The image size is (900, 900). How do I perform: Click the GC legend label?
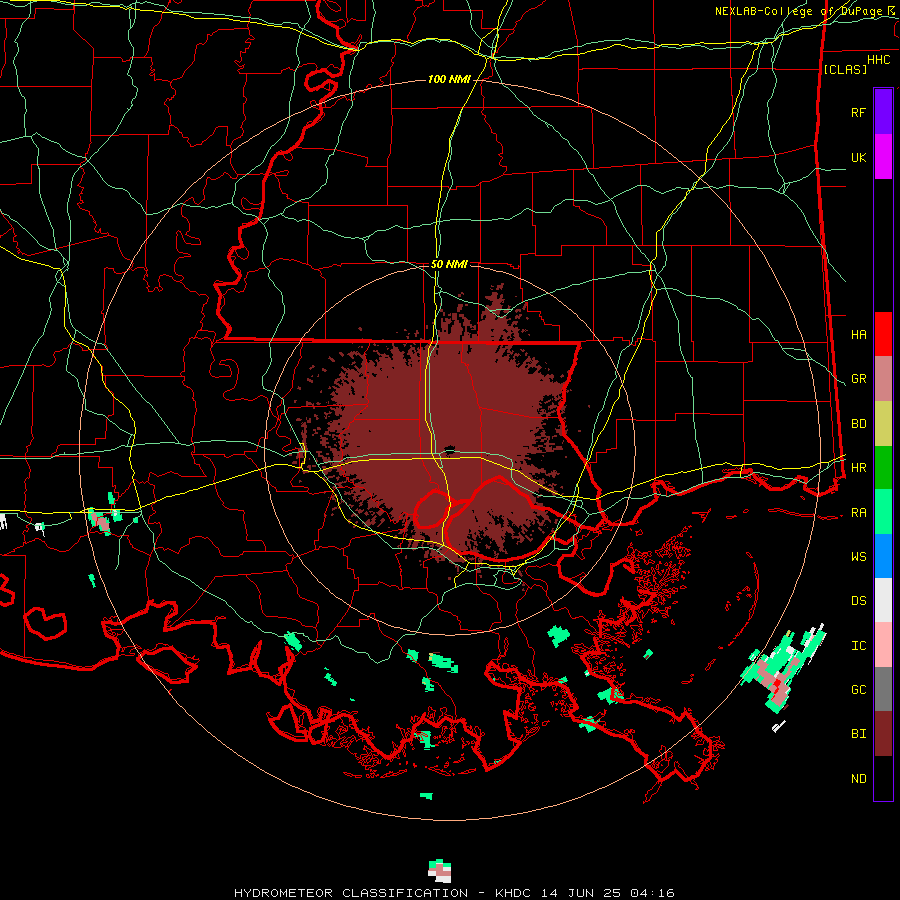coord(858,690)
